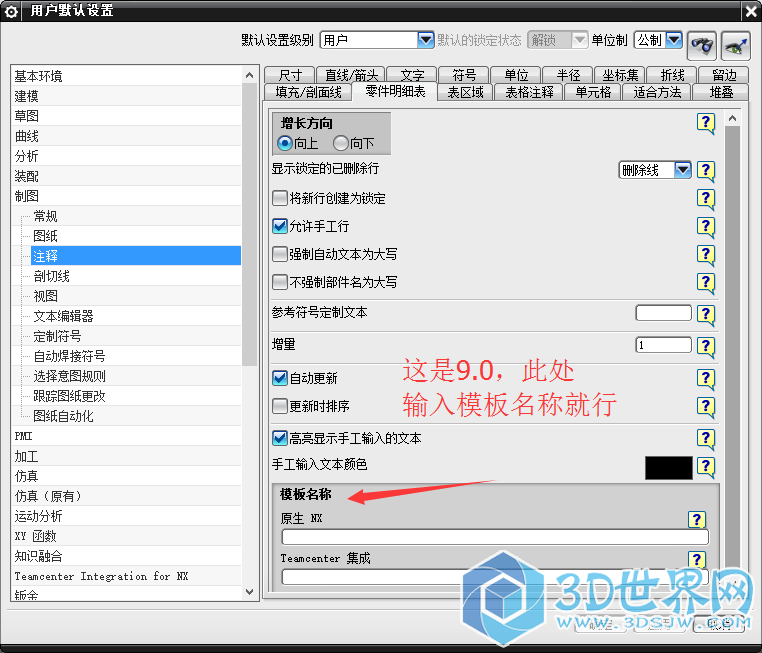The height and width of the screenshot is (653, 762).
Task: Click settings panel scroll-up arrow
Action: click(732, 118)
